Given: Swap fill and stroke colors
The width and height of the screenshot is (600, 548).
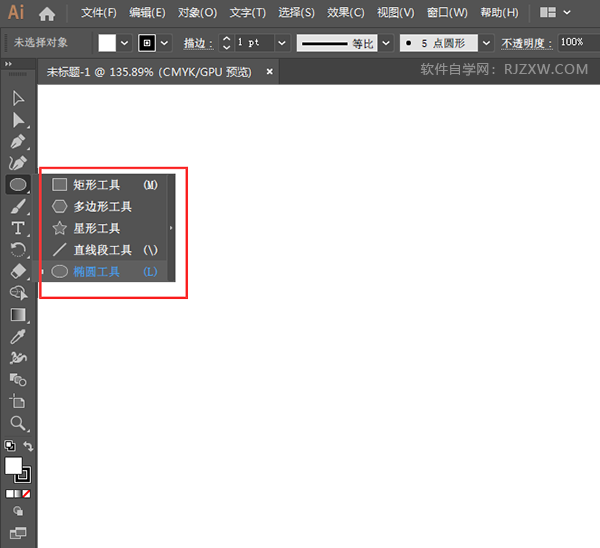Looking at the screenshot, I should coord(28,445).
